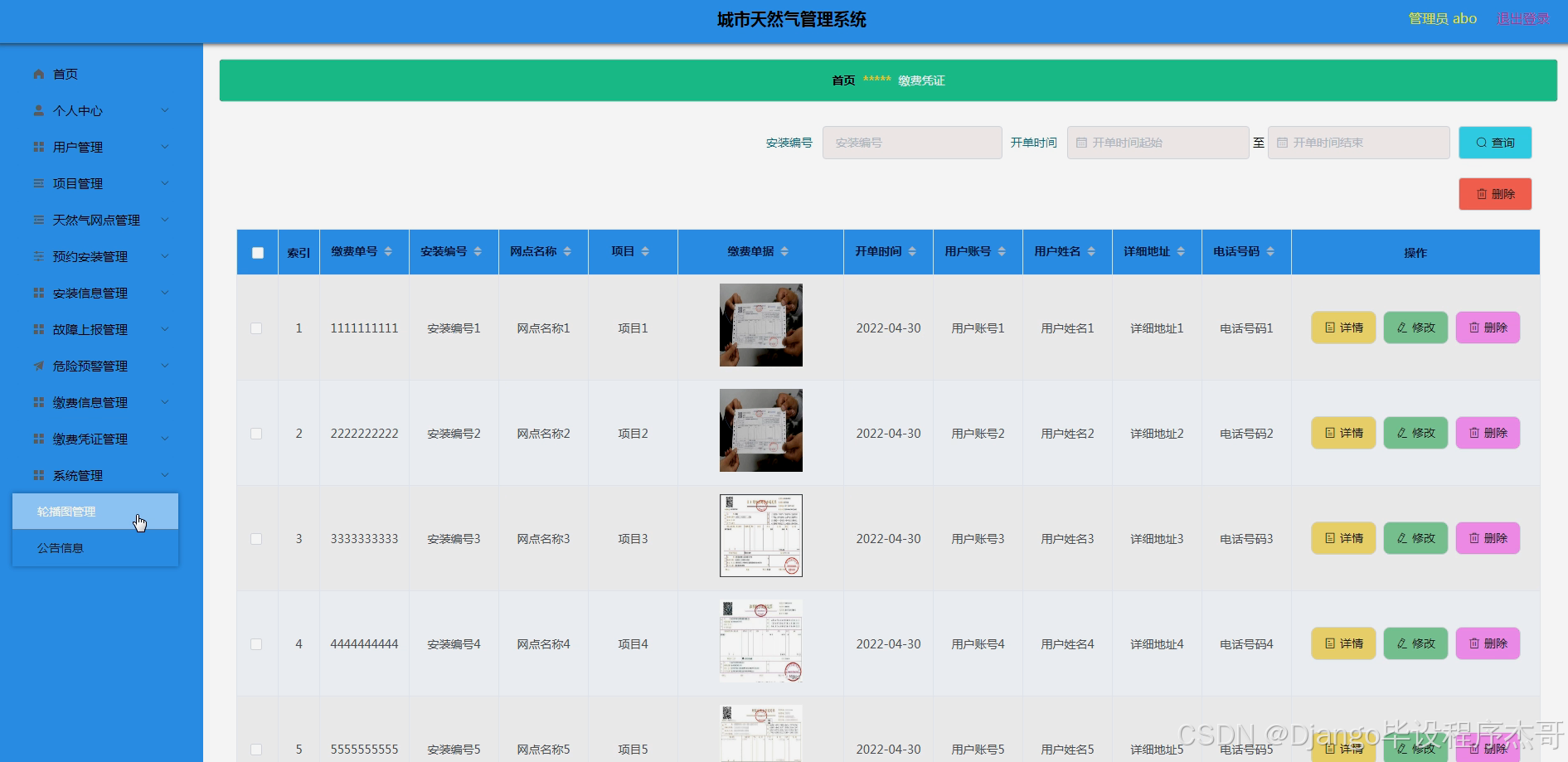Click 退出登录 link
The width and height of the screenshot is (1568, 762).
point(1523,18)
